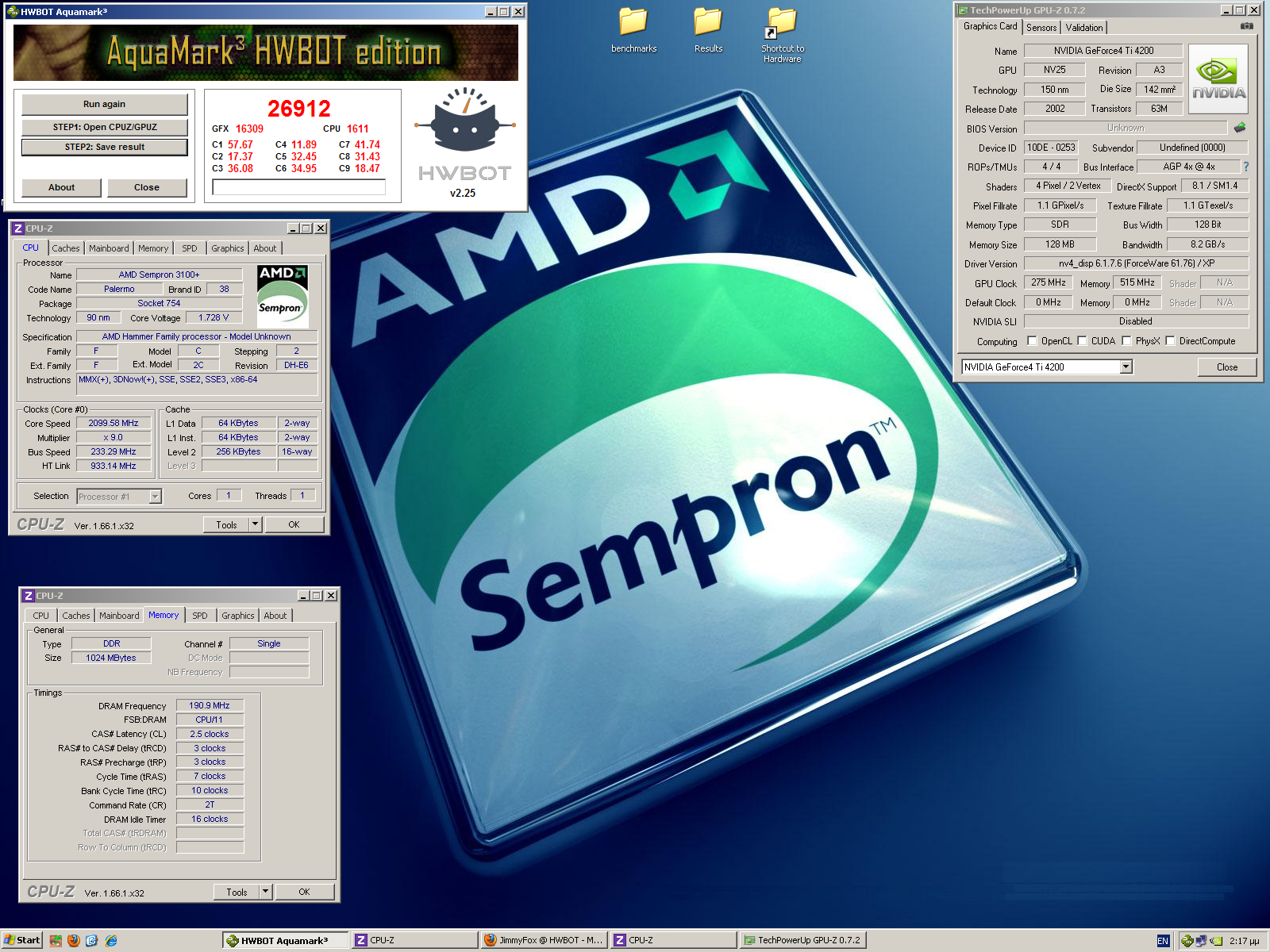Click DRAM Frequency value 190.9 MHz
1270x952 pixels.
coord(210,705)
